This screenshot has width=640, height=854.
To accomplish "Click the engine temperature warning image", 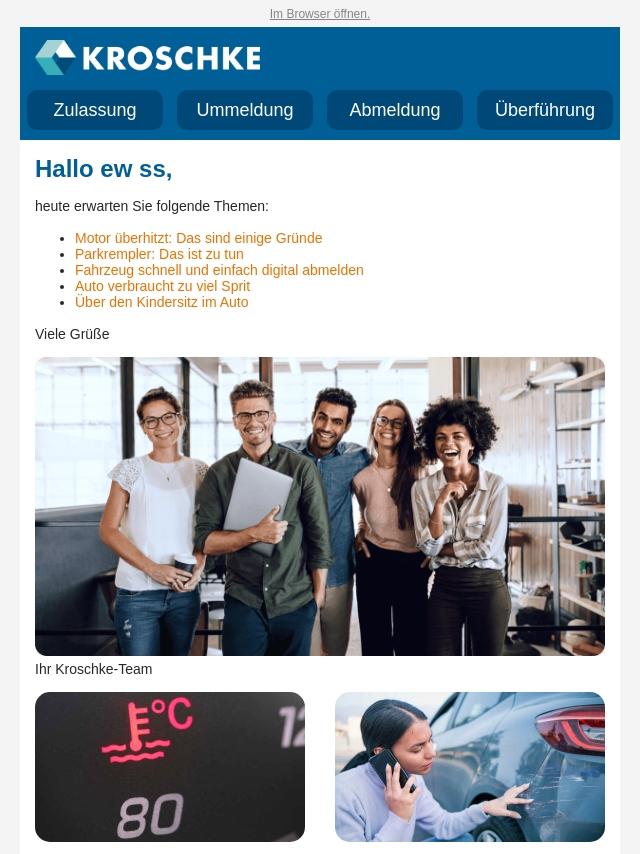I will (x=170, y=767).
